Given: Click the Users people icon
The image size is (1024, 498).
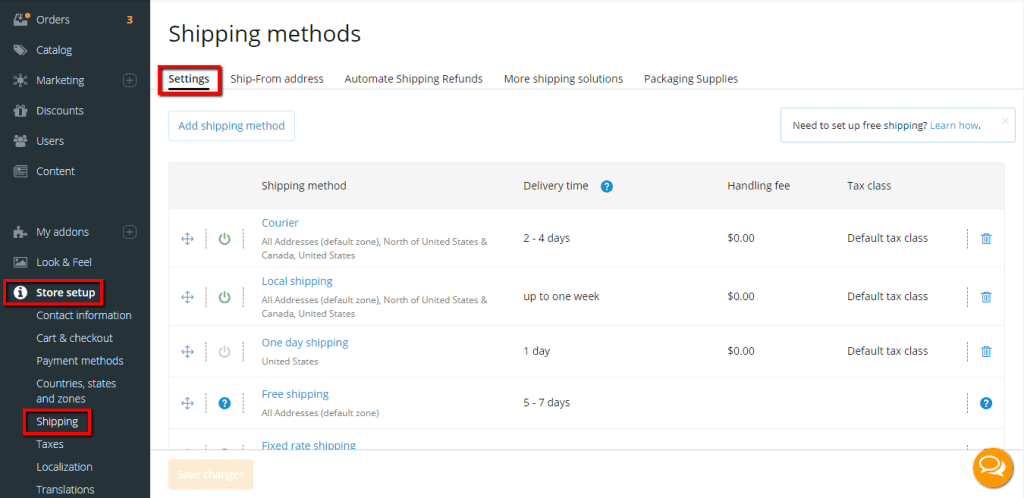Looking at the screenshot, I should [21, 141].
